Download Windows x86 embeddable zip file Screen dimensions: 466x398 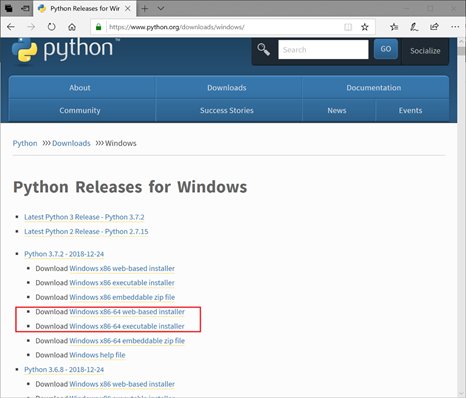pos(122,297)
